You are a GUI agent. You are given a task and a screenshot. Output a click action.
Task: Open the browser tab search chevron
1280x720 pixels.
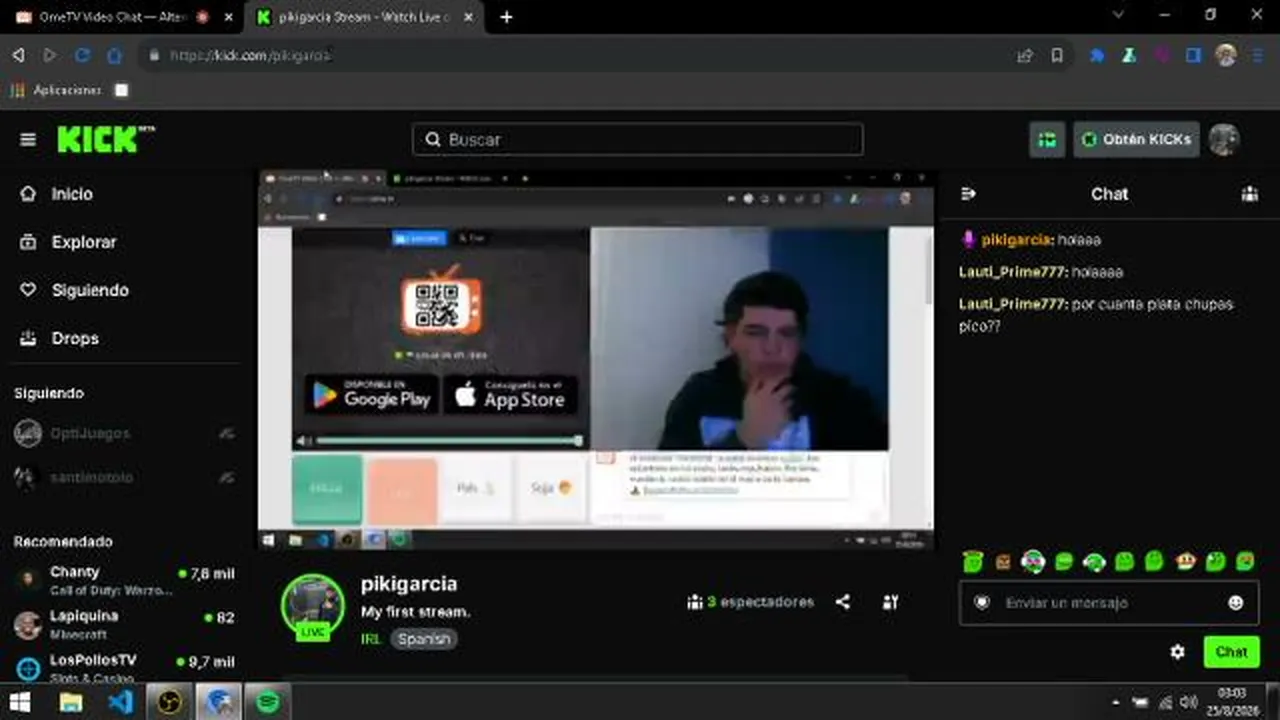[x=1119, y=15]
